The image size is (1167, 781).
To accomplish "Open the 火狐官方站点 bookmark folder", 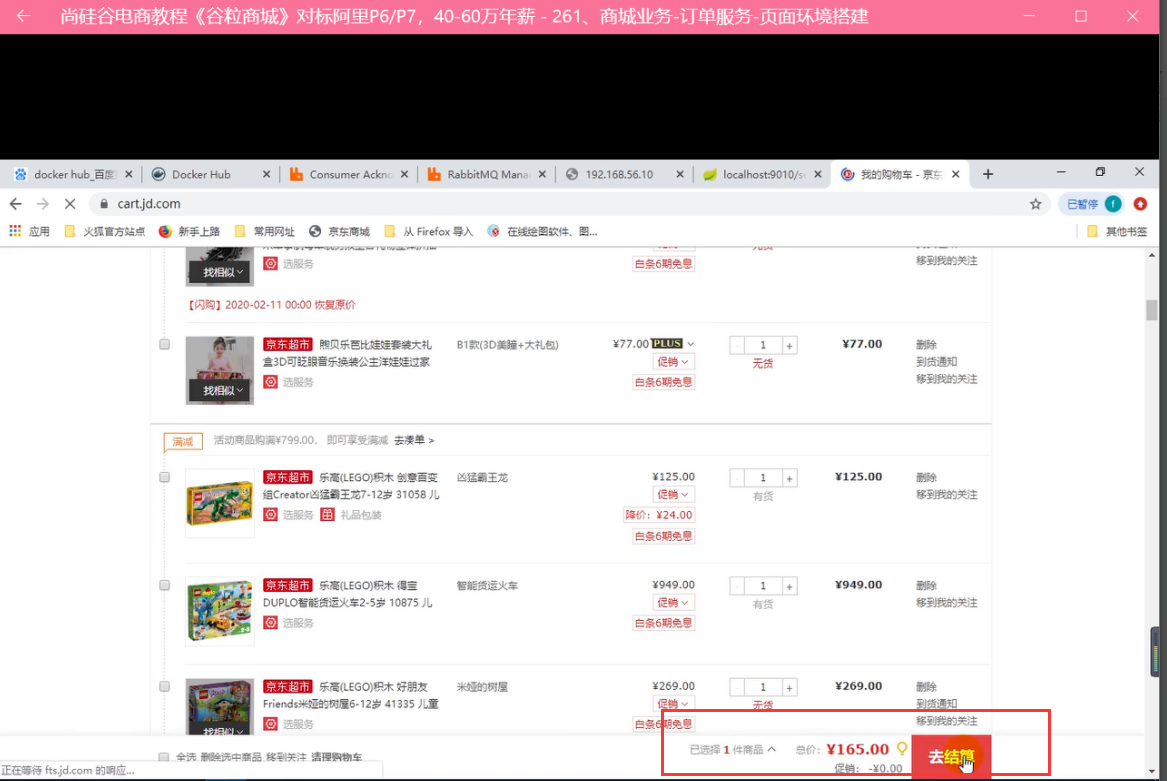I will click(x=105, y=232).
